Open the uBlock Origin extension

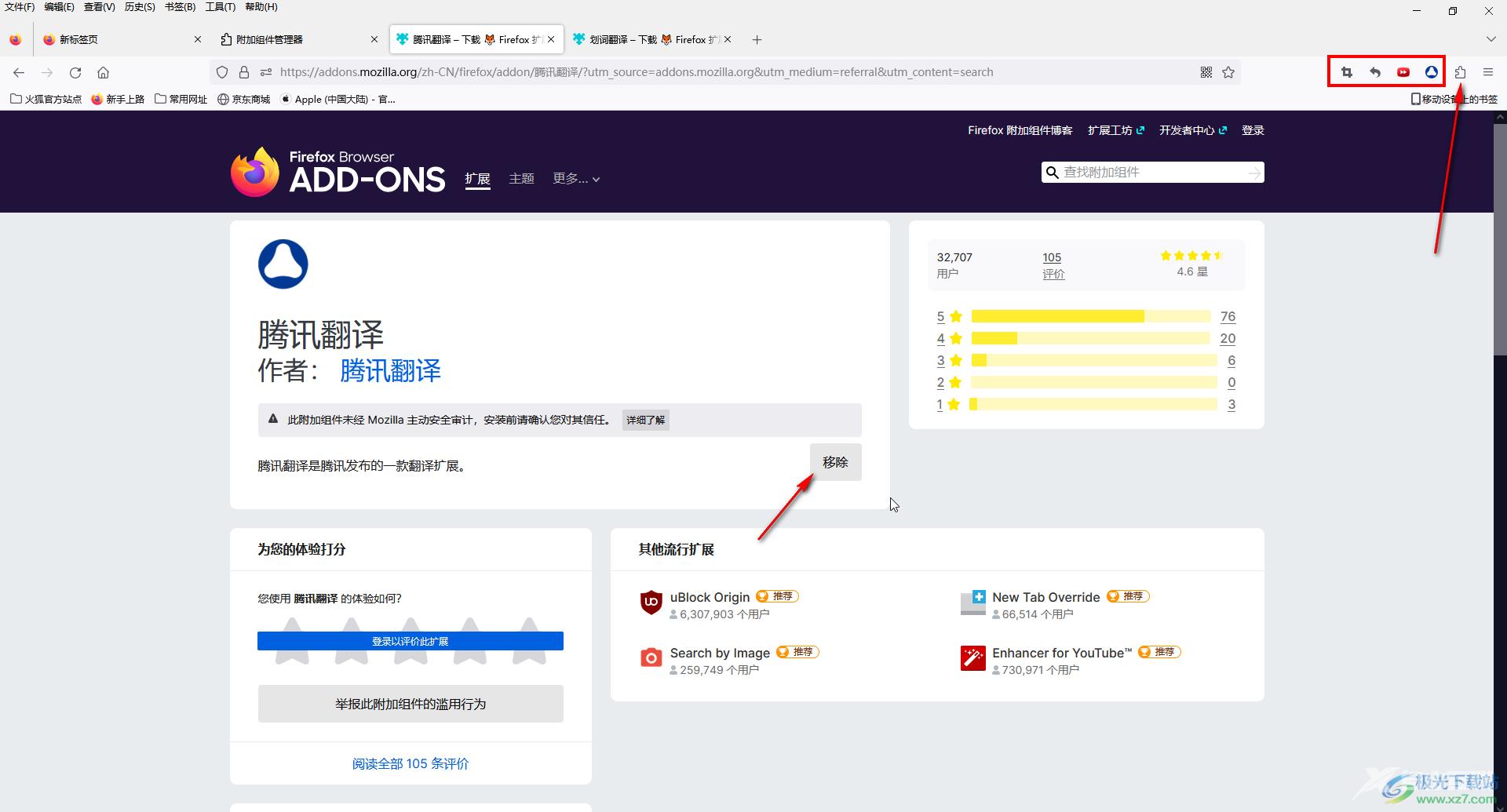(710, 597)
